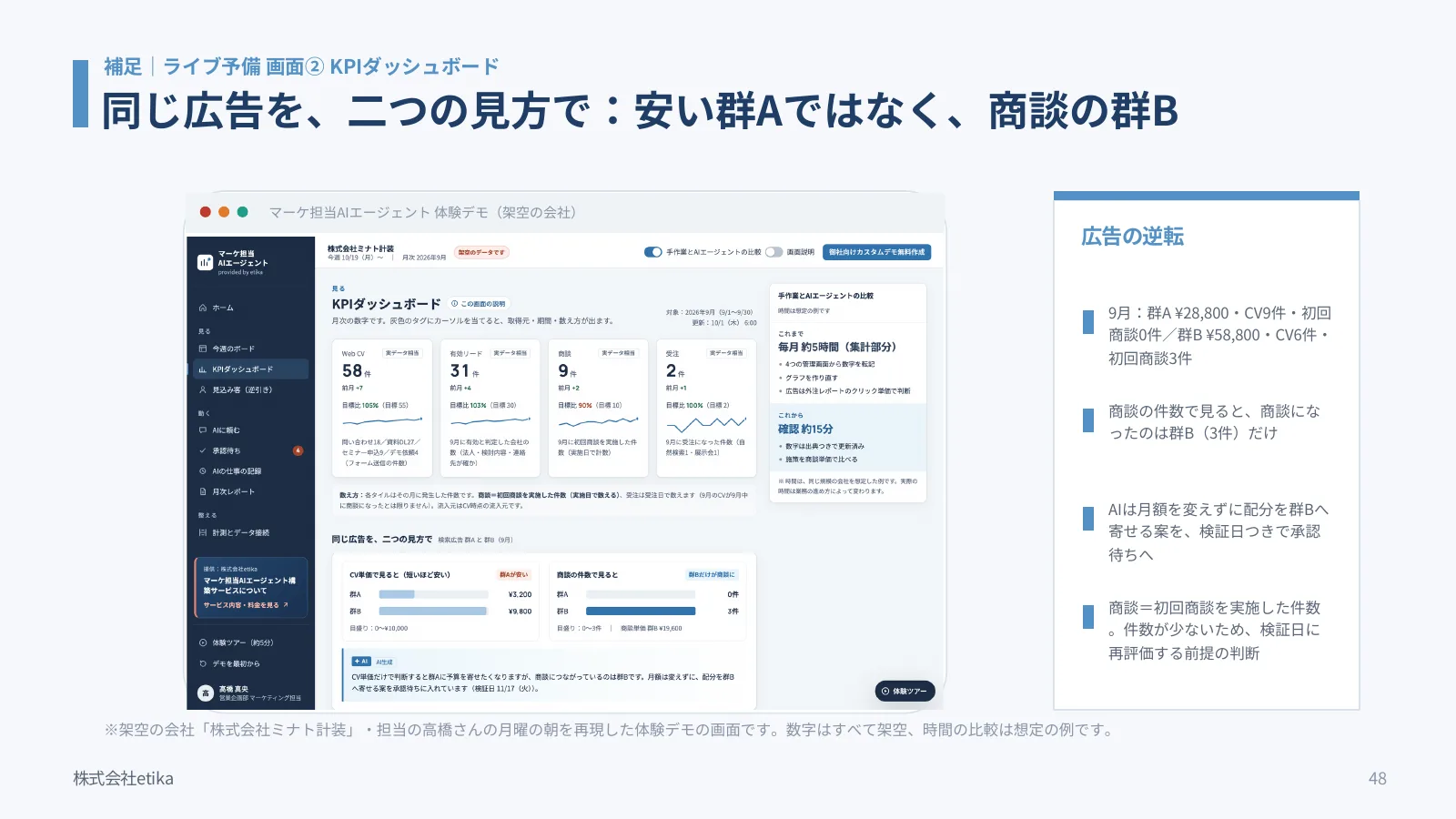1456x819 pixels.
Task: Click the green macOS window dot
Action: pos(243,212)
